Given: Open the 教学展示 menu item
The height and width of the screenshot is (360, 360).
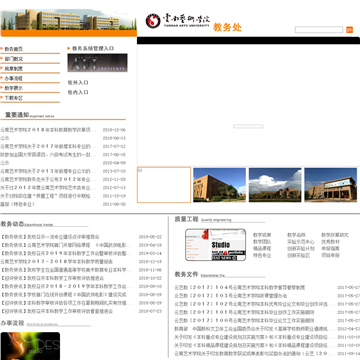Looking at the screenshot, I should tap(14, 88).
